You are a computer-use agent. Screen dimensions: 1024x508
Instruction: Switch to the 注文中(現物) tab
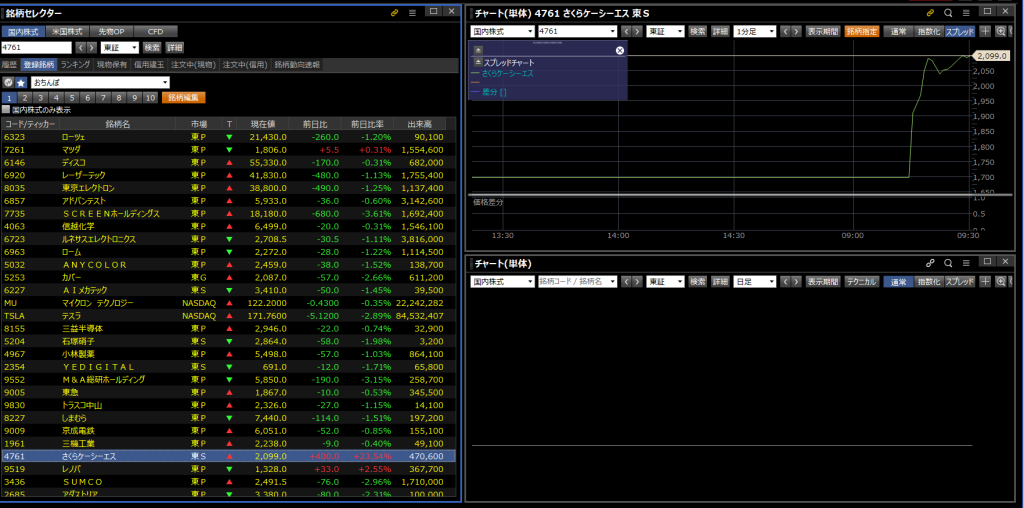point(193,65)
